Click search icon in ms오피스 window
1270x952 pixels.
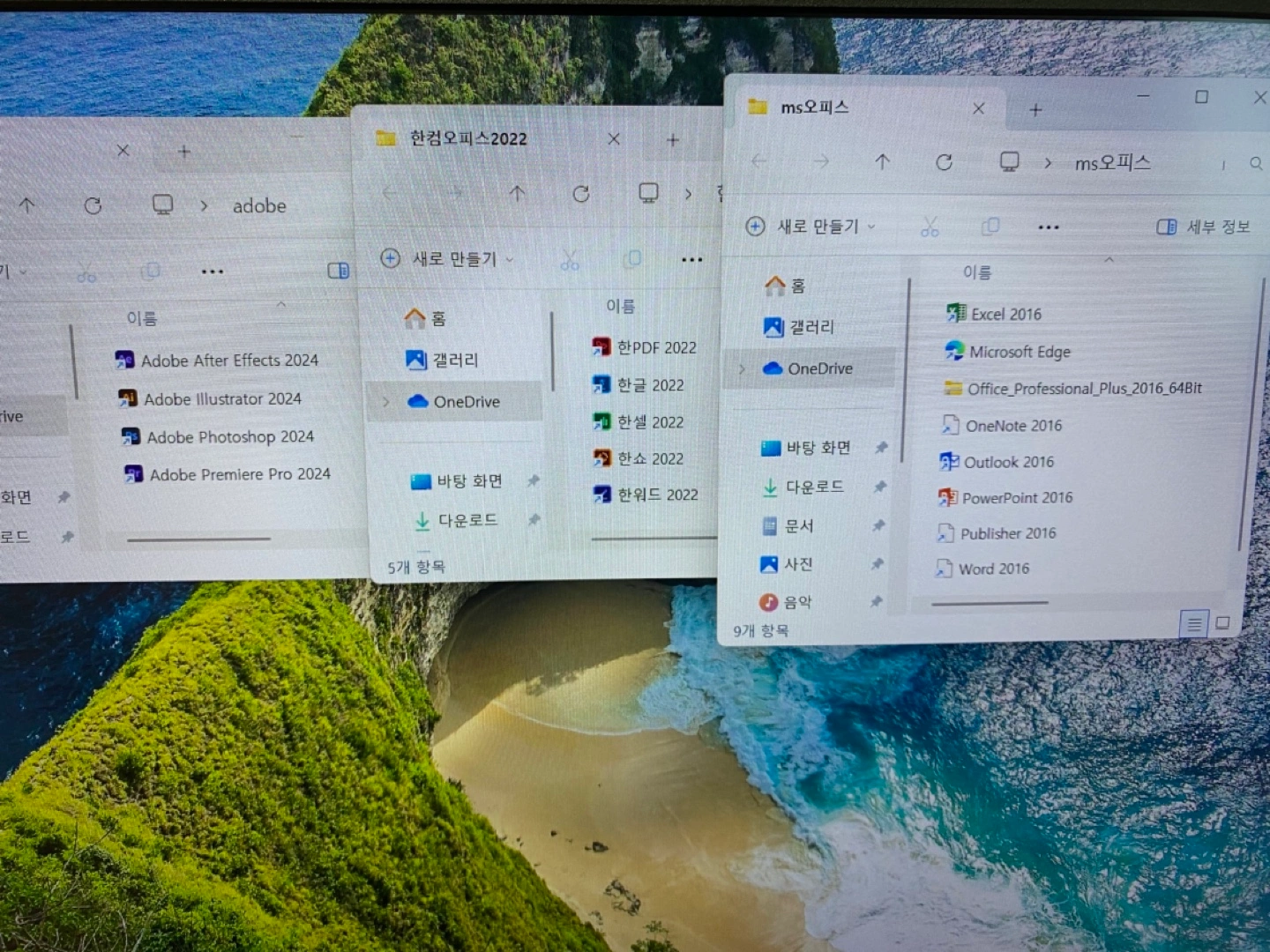[1256, 163]
